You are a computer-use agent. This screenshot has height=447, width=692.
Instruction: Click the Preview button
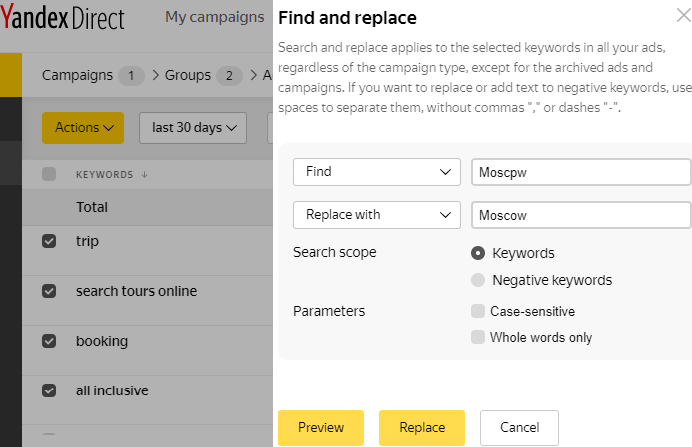(321, 428)
